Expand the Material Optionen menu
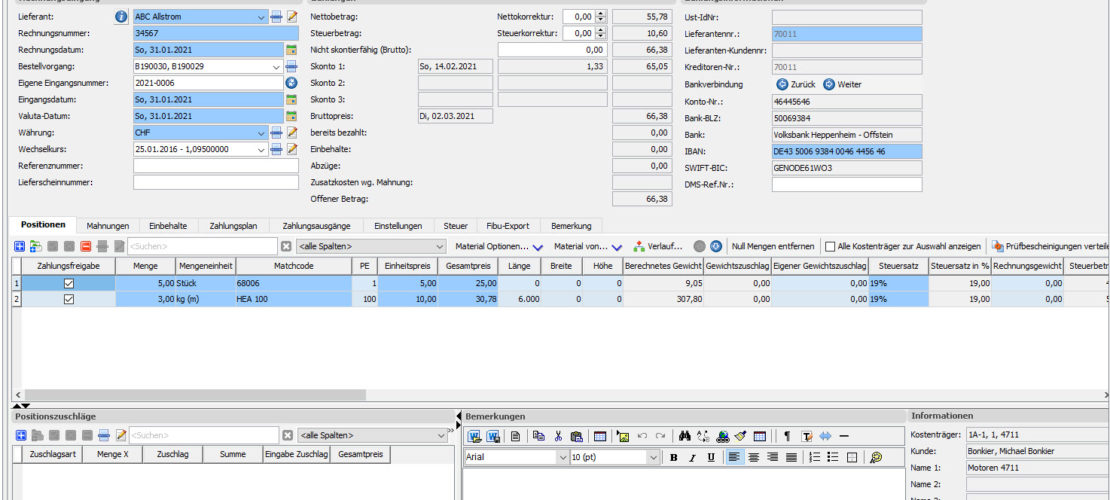The width and height of the screenshot is (1110, 500). click(x=498, y=246)
